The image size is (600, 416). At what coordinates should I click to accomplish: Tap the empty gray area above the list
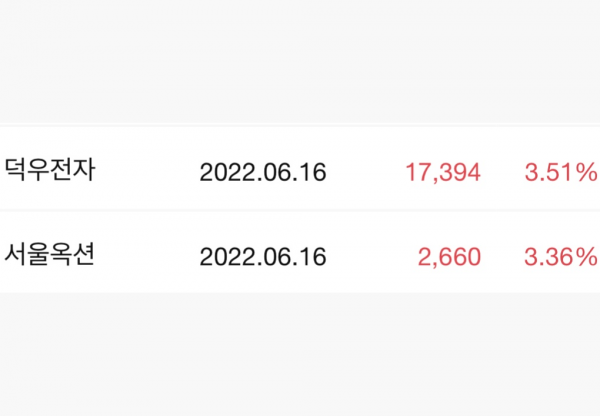300,60
